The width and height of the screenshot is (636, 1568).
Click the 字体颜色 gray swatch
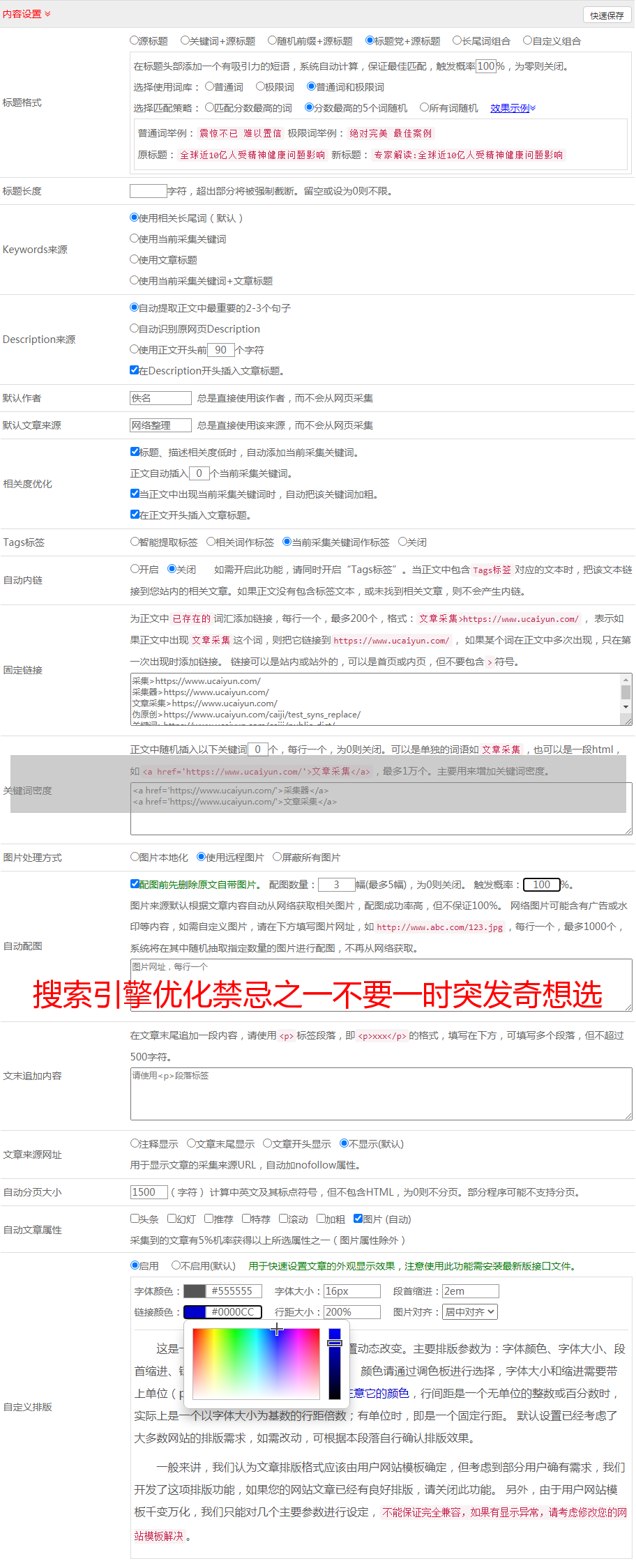tap(195, 1291)
